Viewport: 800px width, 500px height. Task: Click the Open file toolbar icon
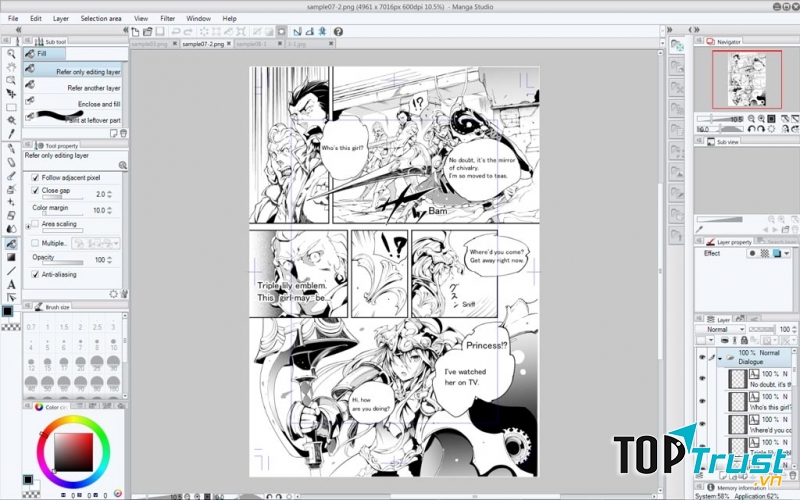click(x=147, y=32)
